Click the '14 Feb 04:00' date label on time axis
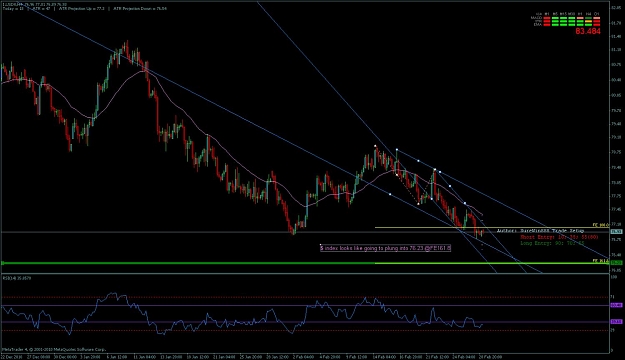Image resolution: width=625 pixels, height=360 pixels. (385, 356)
